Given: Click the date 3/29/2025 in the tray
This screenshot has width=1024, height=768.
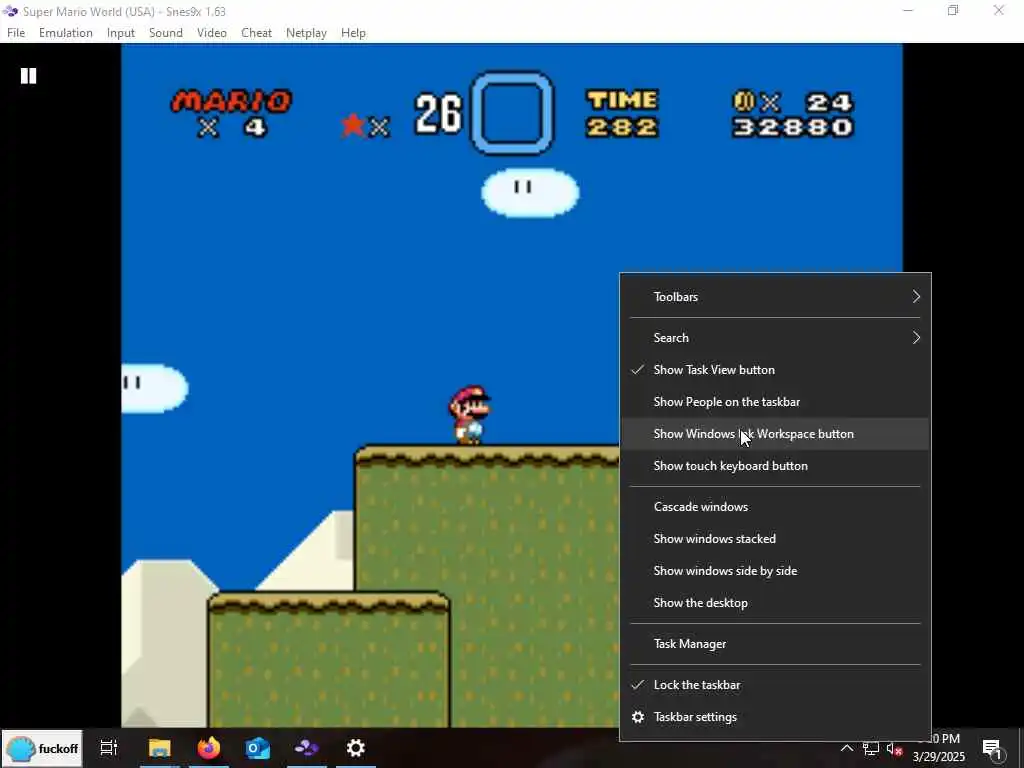Looking at the screenshot, I should [x=939, y=757].
